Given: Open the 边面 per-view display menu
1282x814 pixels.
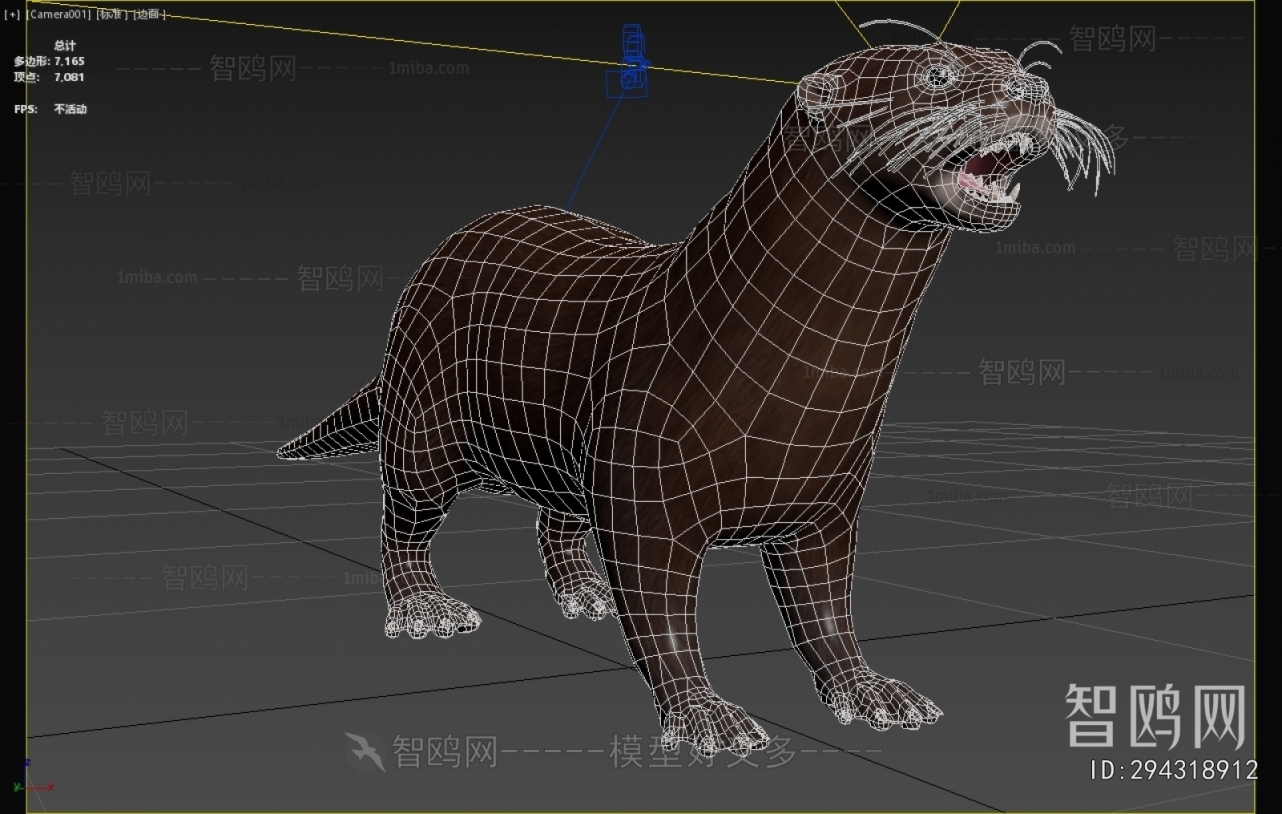Looking at the screenshot, I should click(149, 15).
